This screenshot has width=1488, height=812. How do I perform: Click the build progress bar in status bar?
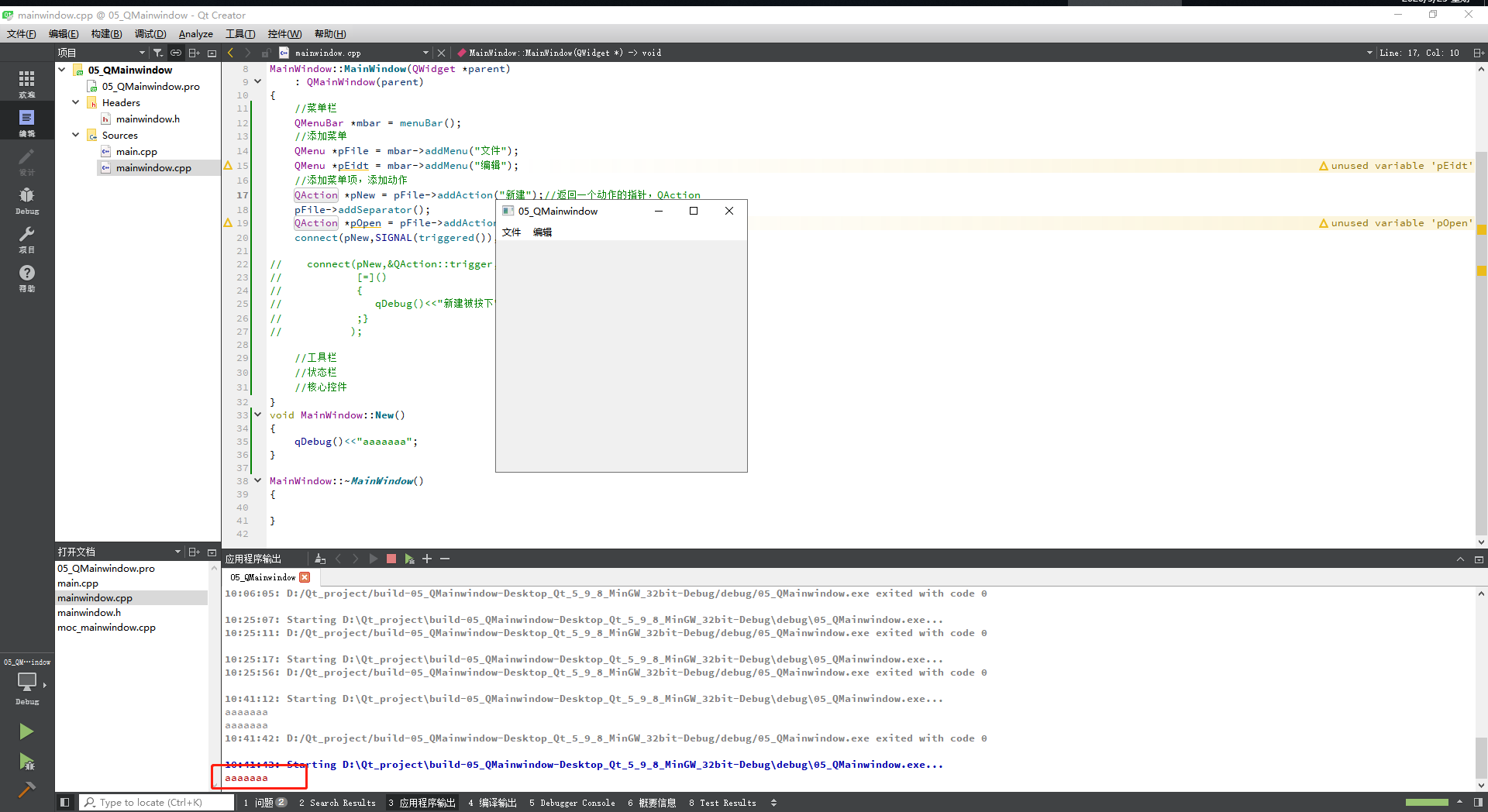pyautogui.click(x=1427, y=803)
